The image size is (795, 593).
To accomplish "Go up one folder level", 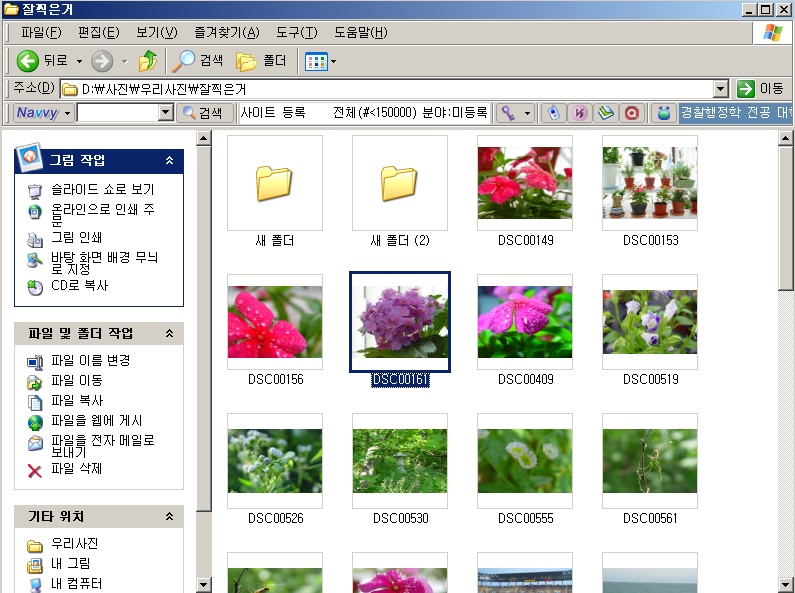I will point(148,61).
